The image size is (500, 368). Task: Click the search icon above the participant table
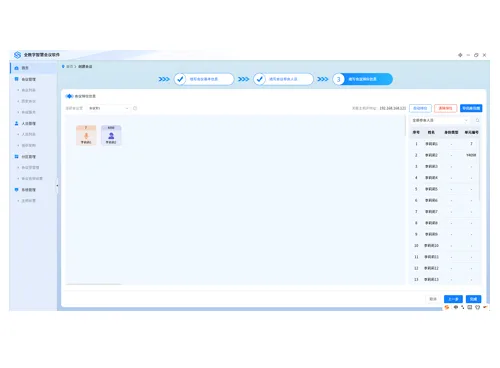[477, 120]
